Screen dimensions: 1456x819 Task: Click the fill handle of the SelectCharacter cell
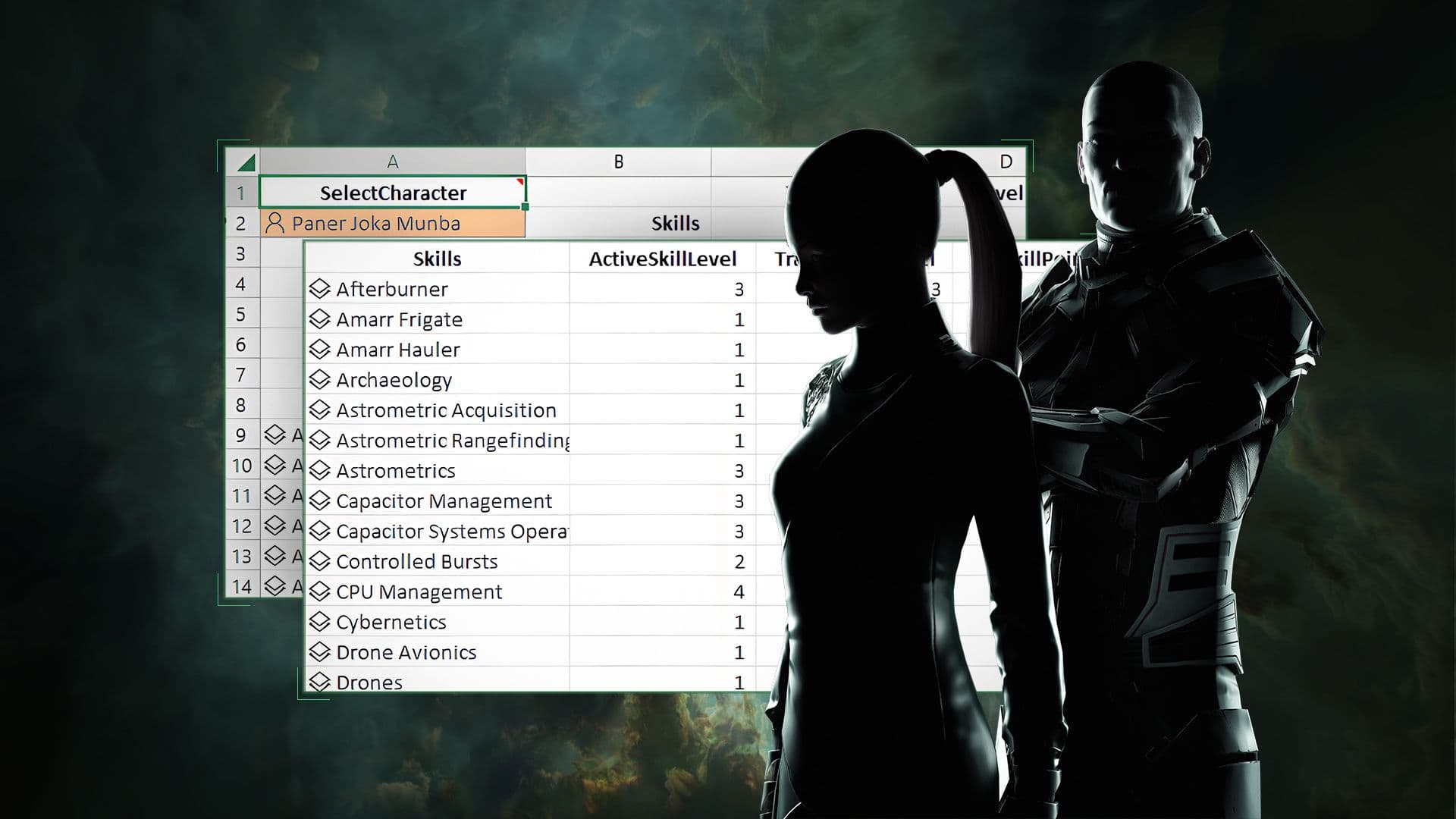(x=525, y=206)
